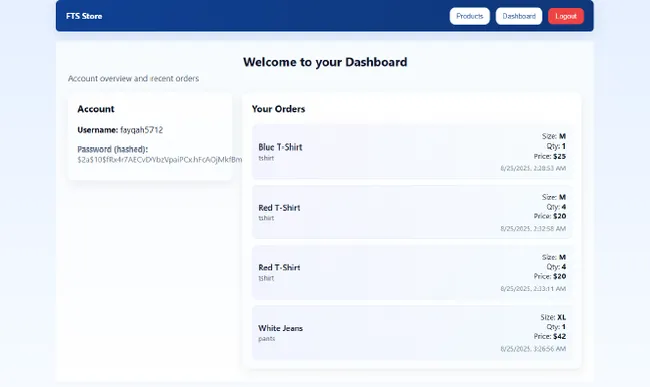This screenshot has height=387, width=650.
Task: Click the FTS Store brand name
Action: click(x=84, y=16)
